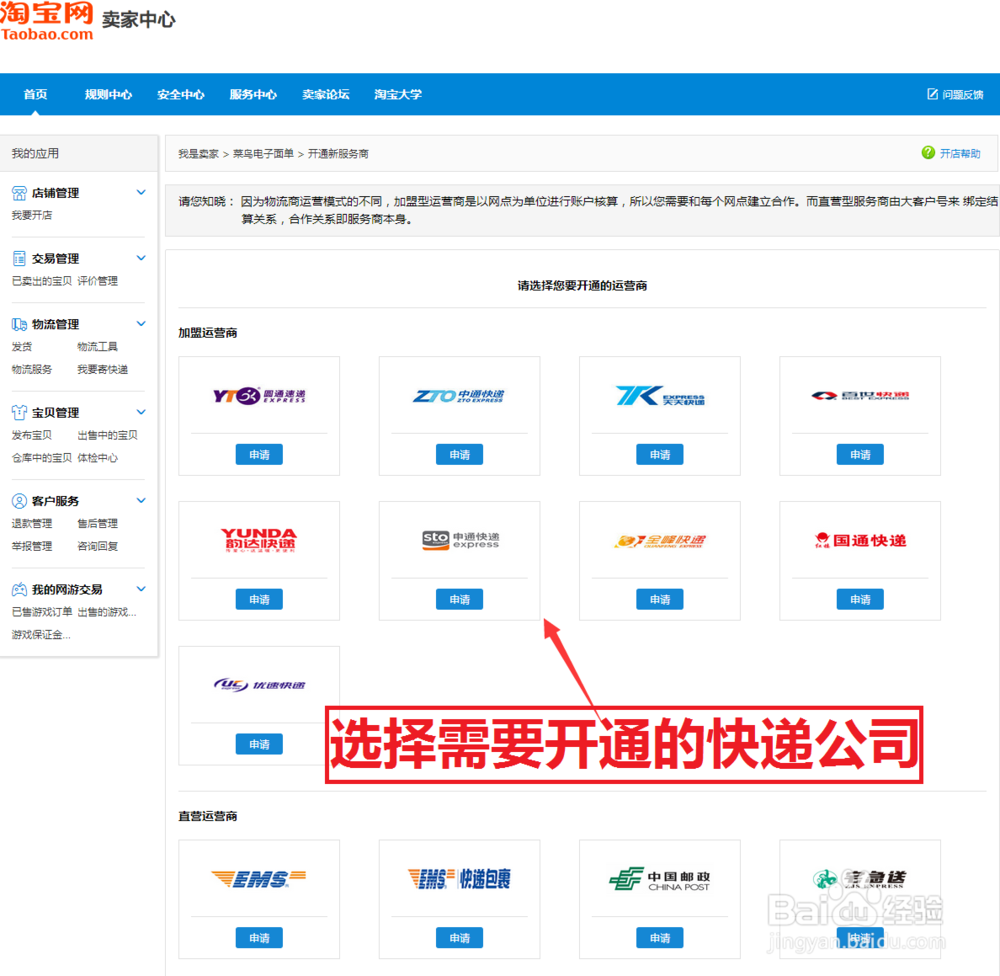Collapse the 物流管理 section chevron
The height and width of the screenshot is (976, 1000).
click(x=141, y=323)
